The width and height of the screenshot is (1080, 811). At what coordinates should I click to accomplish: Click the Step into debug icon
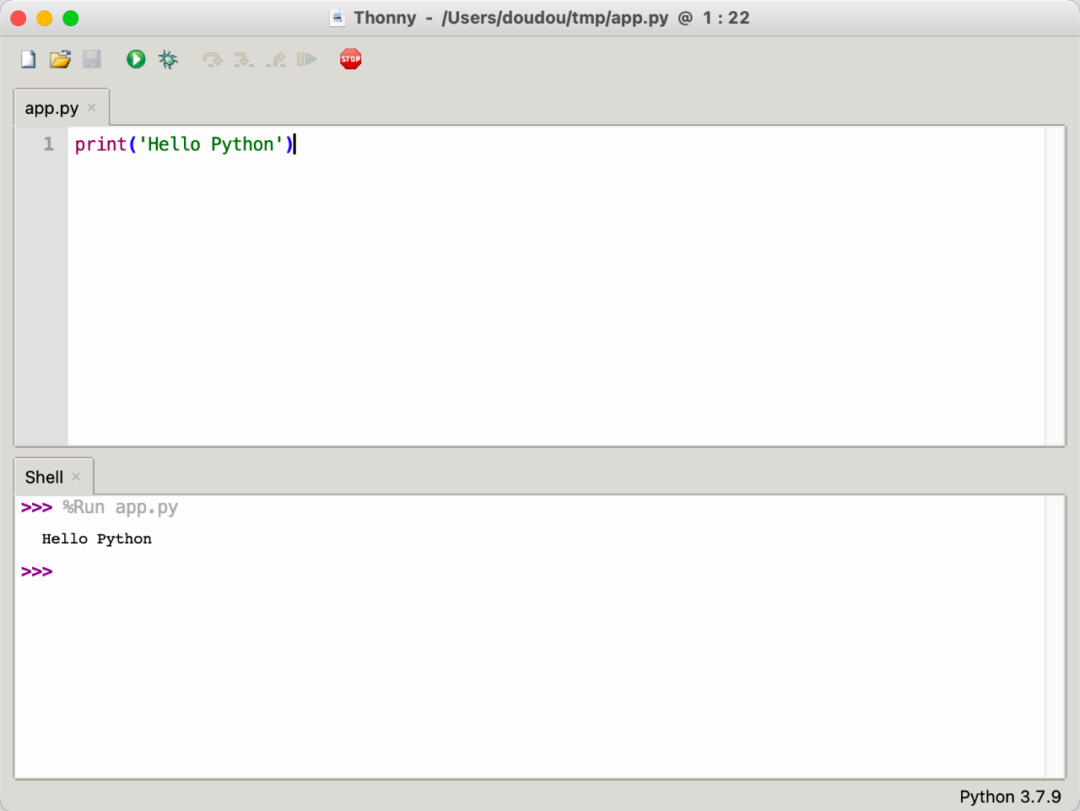click(243, 60)
